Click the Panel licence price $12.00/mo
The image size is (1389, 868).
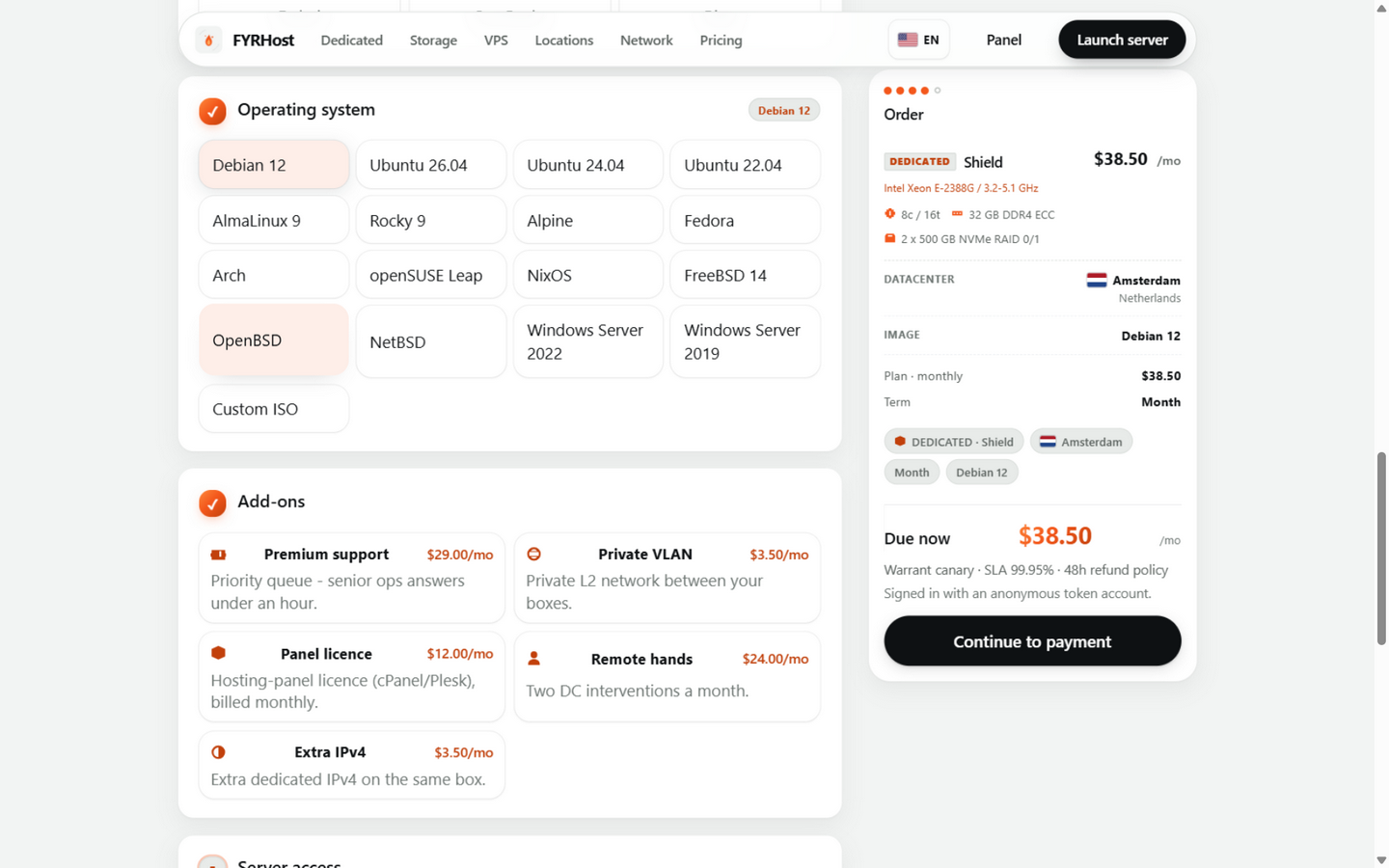(x=460, y=654)
